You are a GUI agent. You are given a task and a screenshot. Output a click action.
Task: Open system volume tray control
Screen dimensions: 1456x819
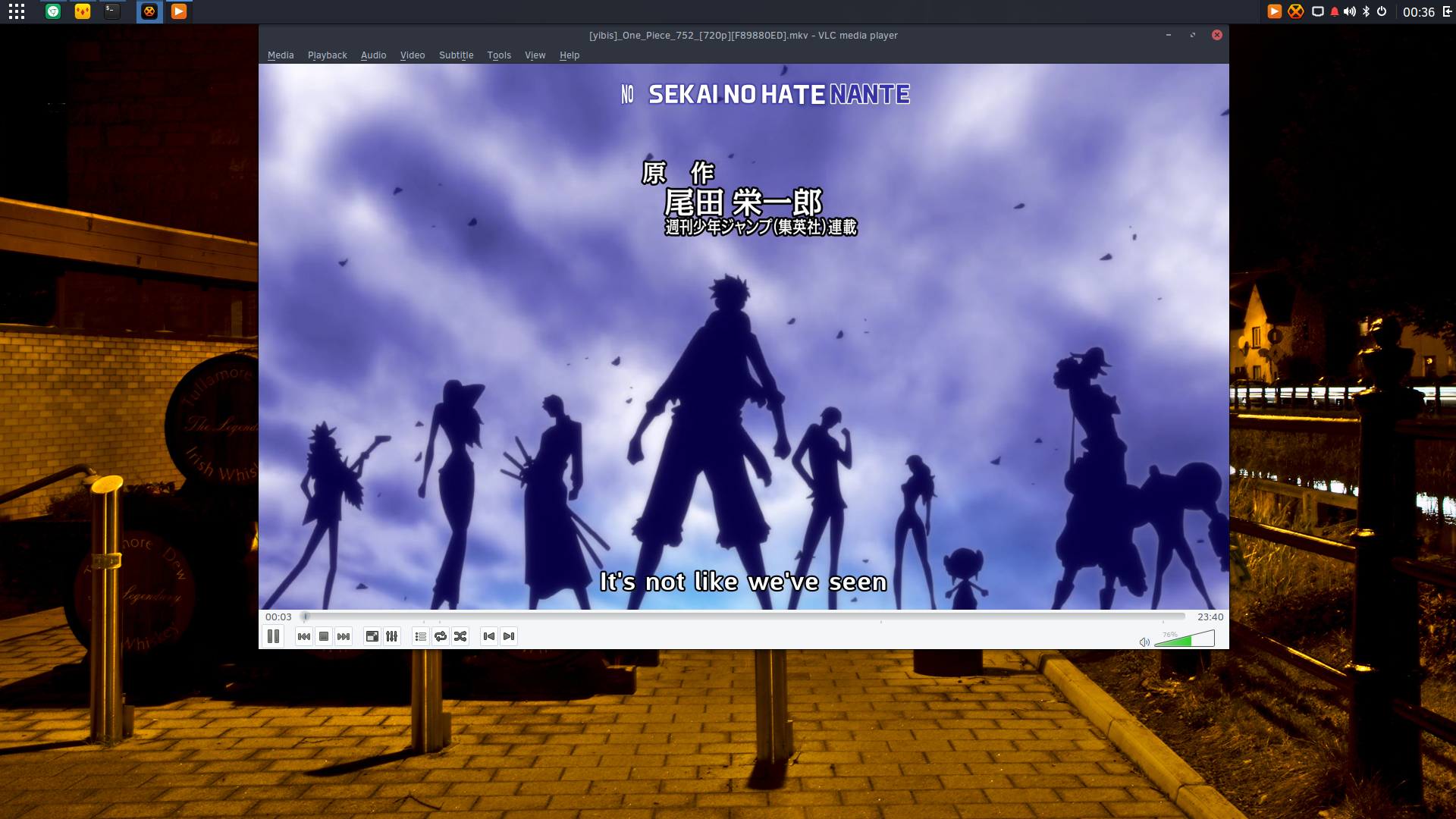click(1350, 11)
